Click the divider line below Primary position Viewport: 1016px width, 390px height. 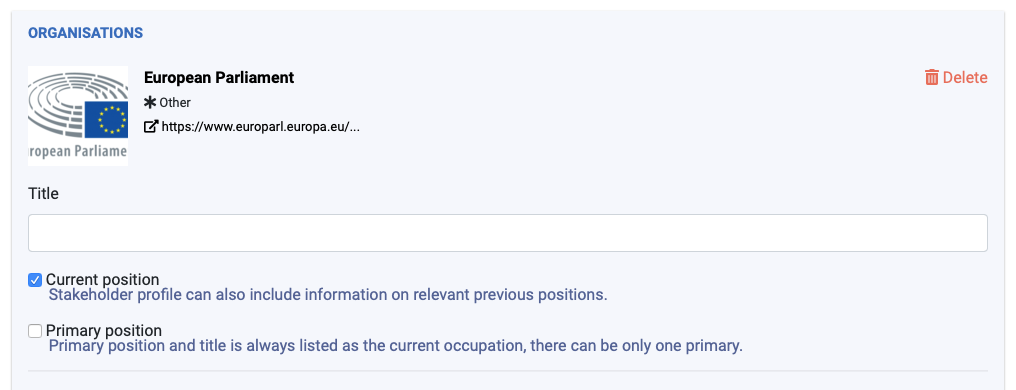[508, 371]
